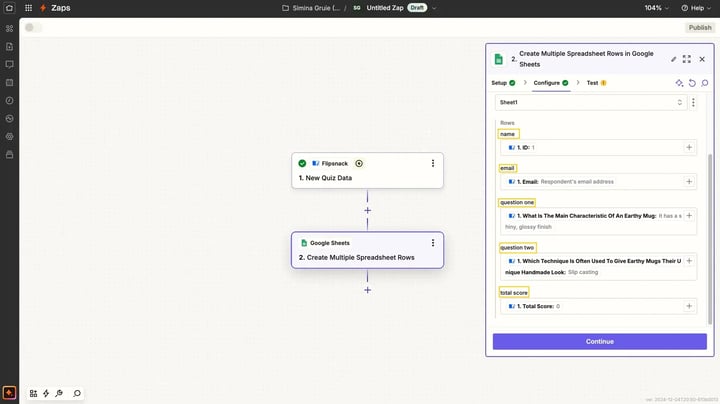The height and width of the screenshot is (404, 720).
Task: Toggle the Zap on/off switch
Action: [33, 28]
